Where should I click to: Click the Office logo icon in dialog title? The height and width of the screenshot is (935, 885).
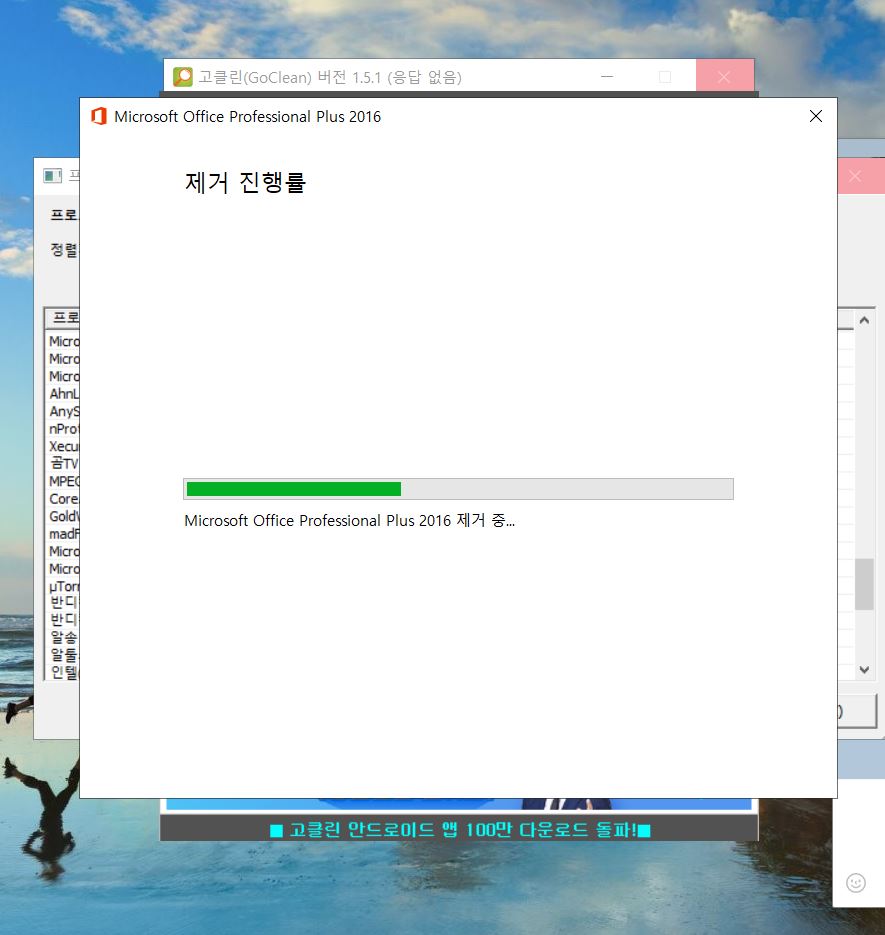(98, 116)
